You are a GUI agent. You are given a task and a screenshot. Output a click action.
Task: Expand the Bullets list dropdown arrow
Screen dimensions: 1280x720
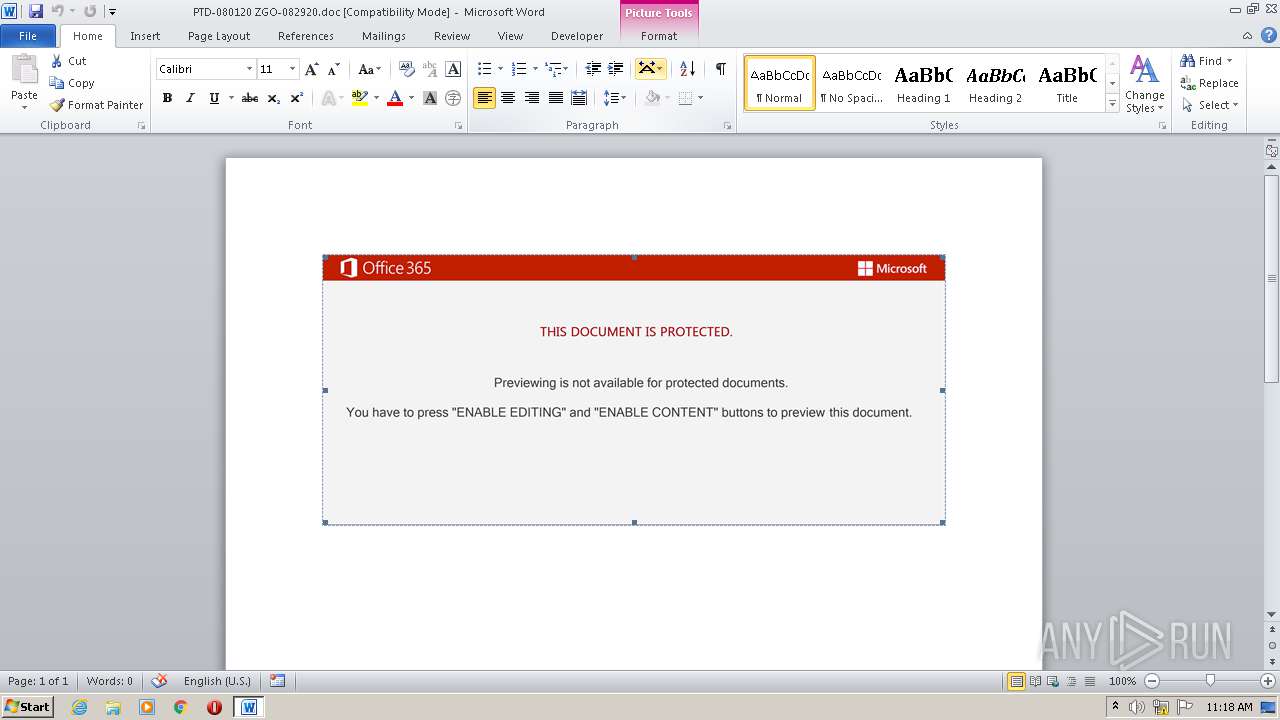pyautogui.click(x=500, y=69)
